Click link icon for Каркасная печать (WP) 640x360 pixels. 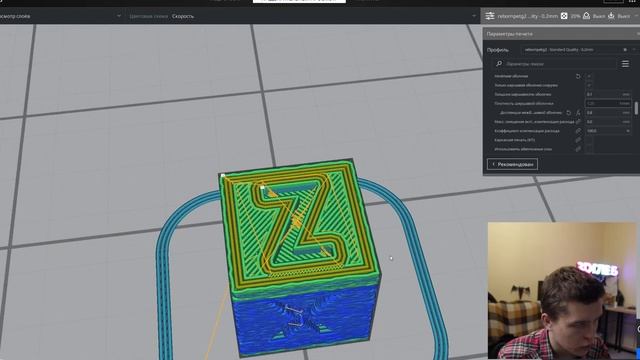(578, 140)
